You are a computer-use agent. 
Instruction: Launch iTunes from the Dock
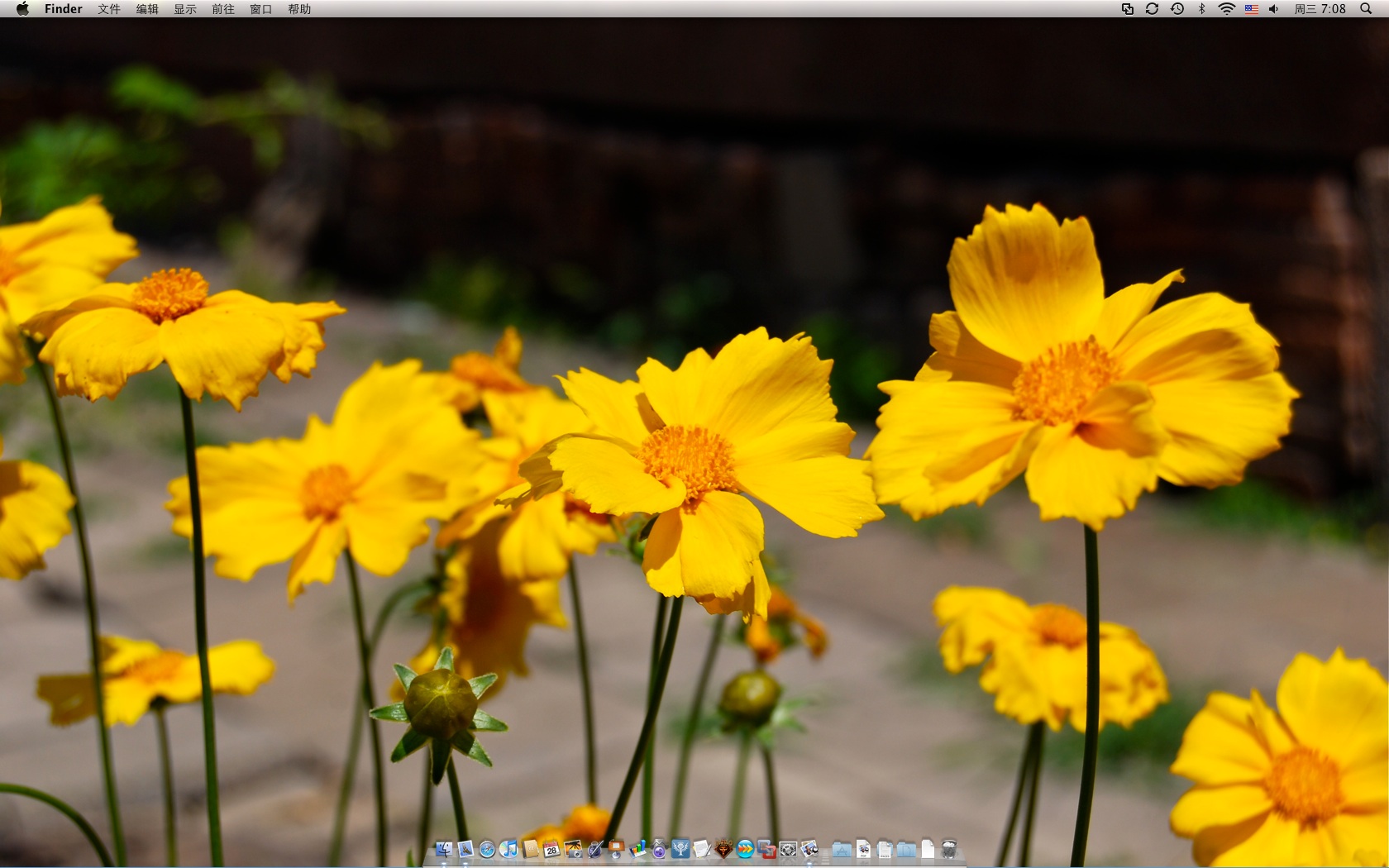click(508, 849)
